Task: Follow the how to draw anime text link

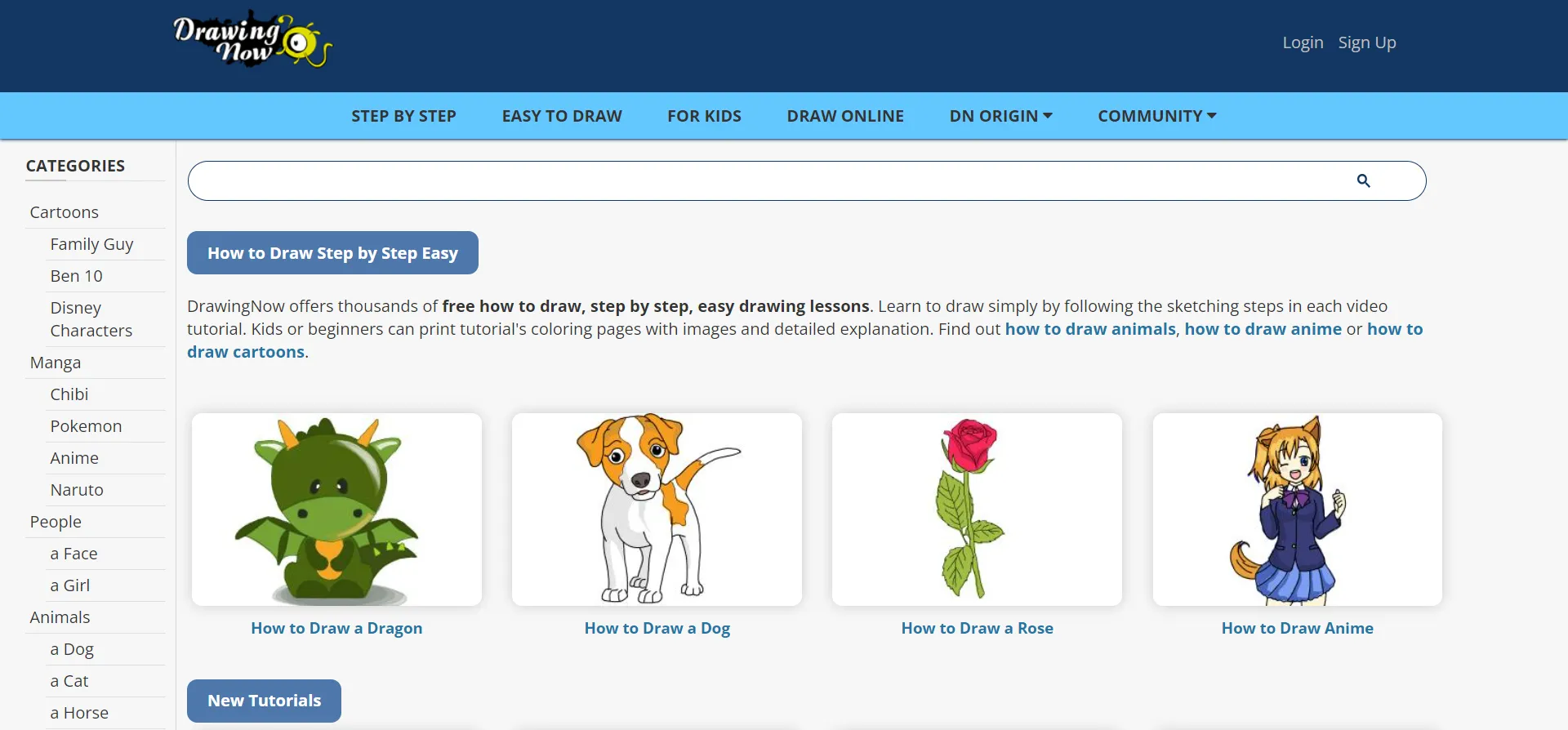Action: coord(1263,329)
